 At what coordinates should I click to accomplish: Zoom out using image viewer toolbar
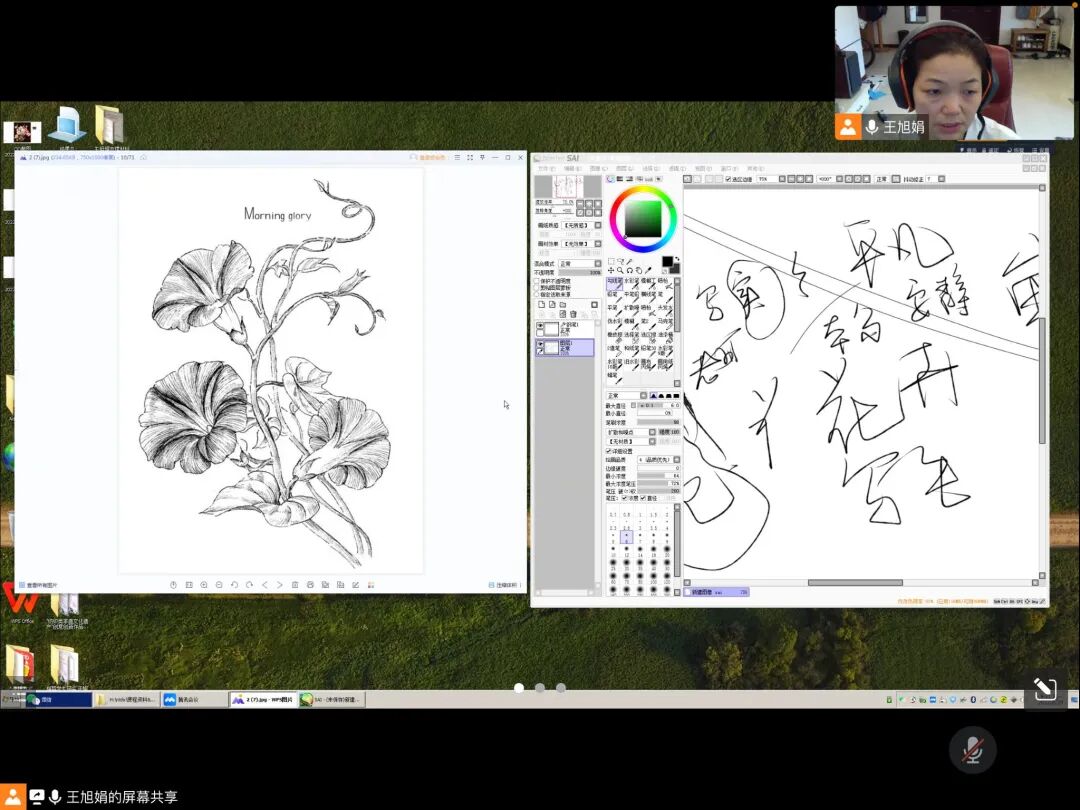click(219, 585)
